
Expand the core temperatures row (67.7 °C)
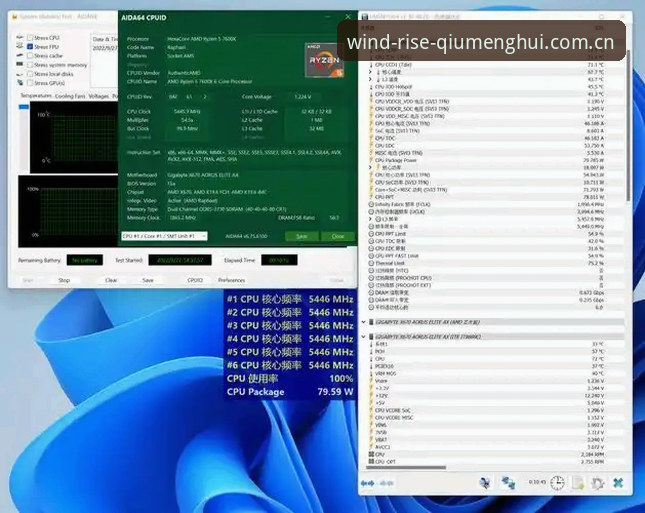[371, 72]
